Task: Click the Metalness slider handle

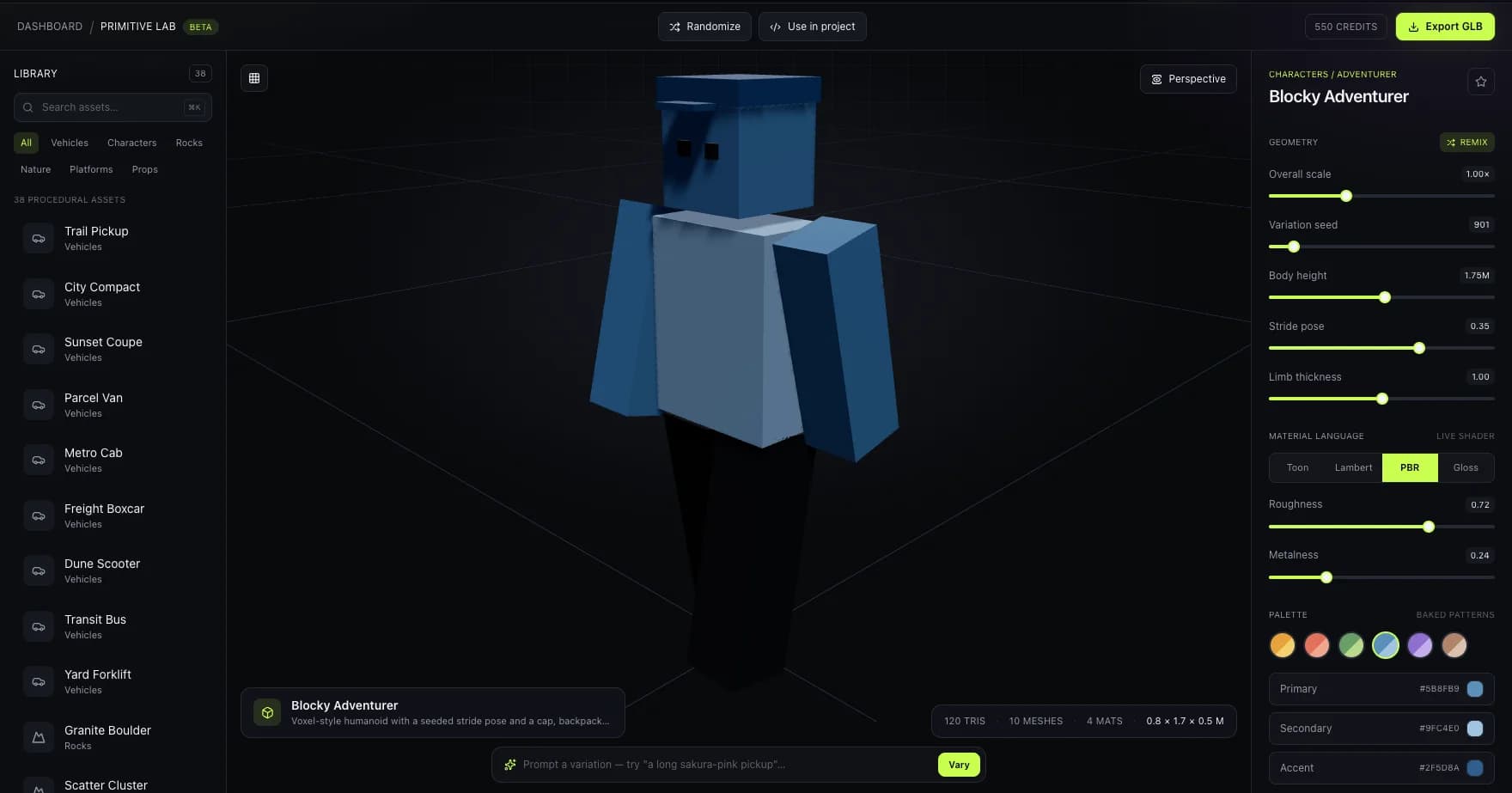Action: (1326, 577)
